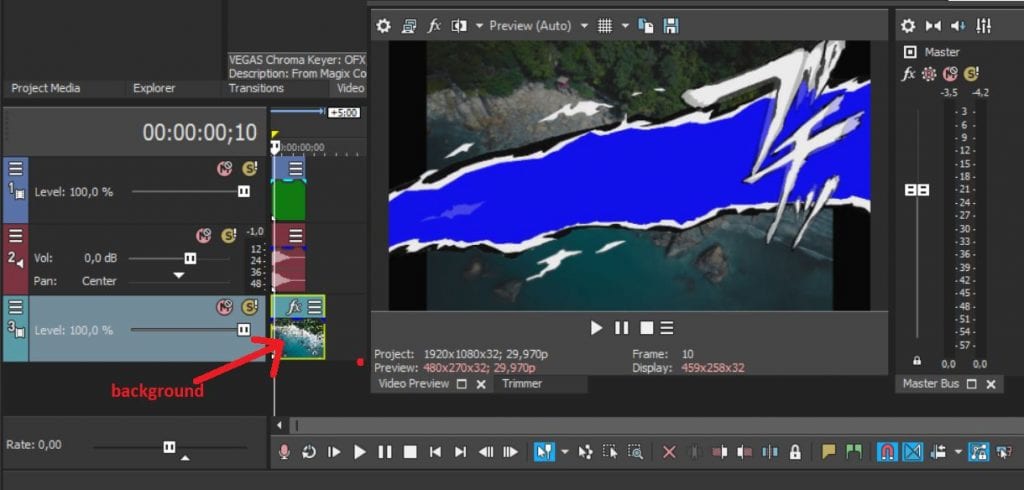Click the red delete X in toolbar
The width and height of the screenshot is (1024, 490).
coord(670,453)
